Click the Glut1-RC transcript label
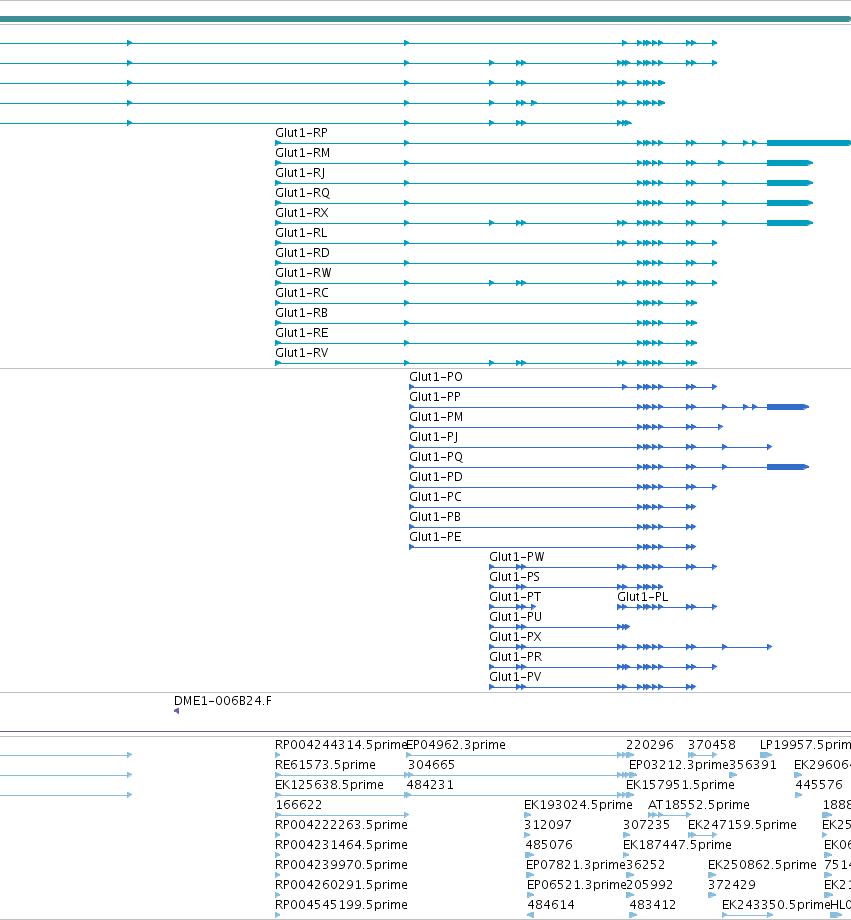851x920 pixels. pos(302,293)
